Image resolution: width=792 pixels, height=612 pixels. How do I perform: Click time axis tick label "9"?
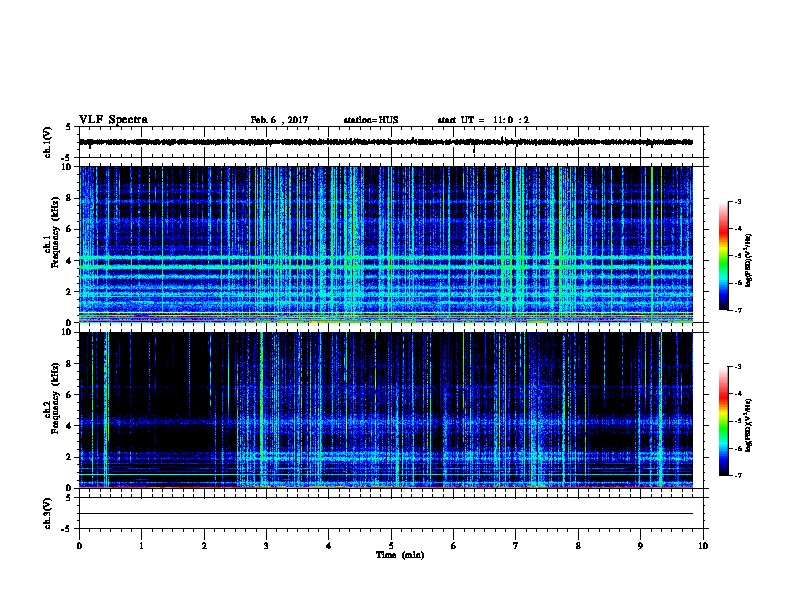(x=640, y=546)
